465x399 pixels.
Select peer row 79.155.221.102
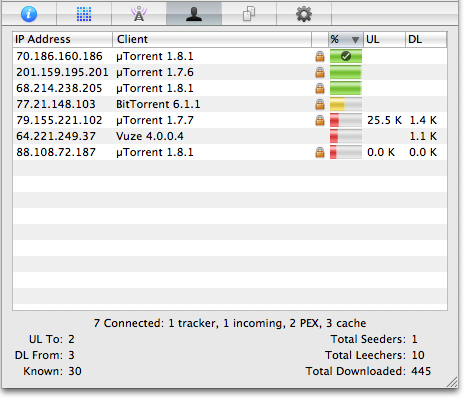click(230, 120)
